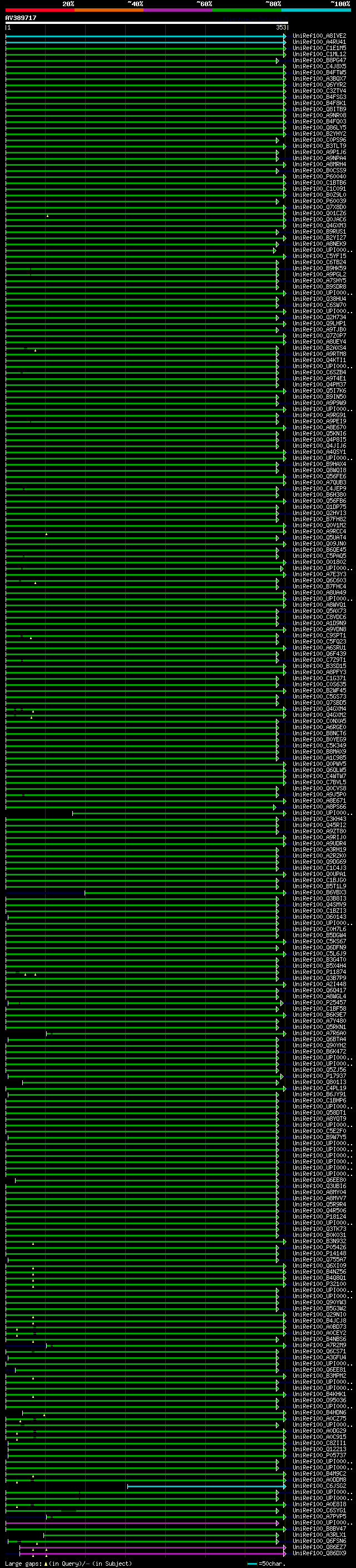Click the UniRef100_P17937 label
The width and height of the screenshot is (356, 1568).
tap(319, 1076)
